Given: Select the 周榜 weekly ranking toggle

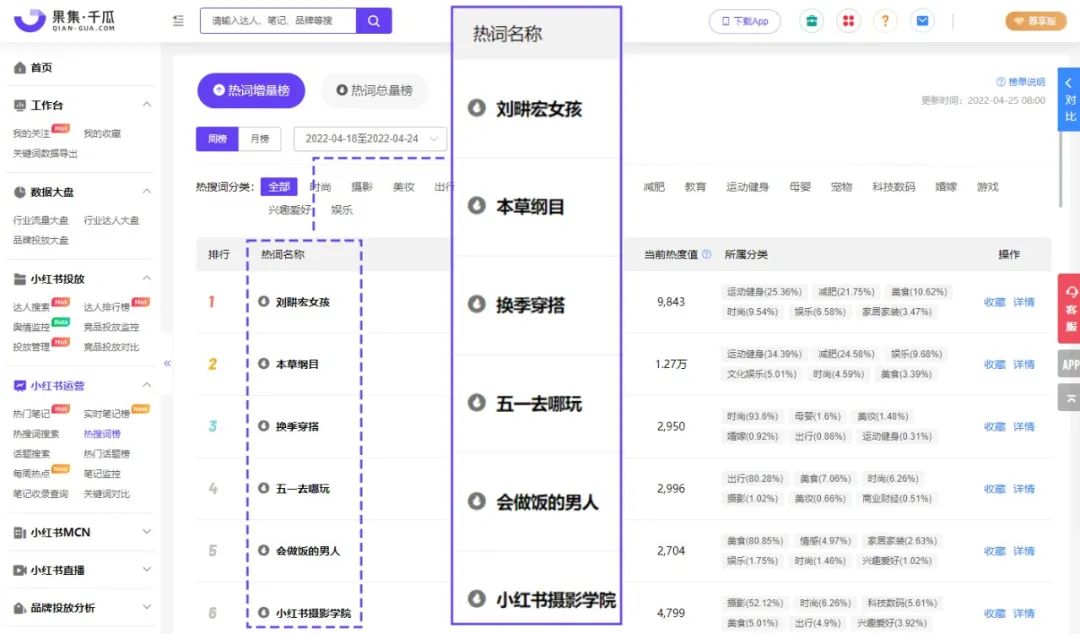Looking at the screenshot, I should click(218, 139).
